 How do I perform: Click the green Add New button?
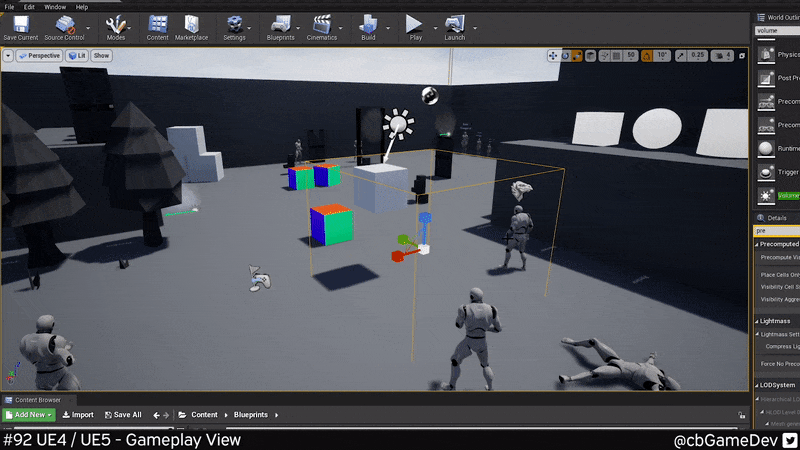[x=29, y=415]
